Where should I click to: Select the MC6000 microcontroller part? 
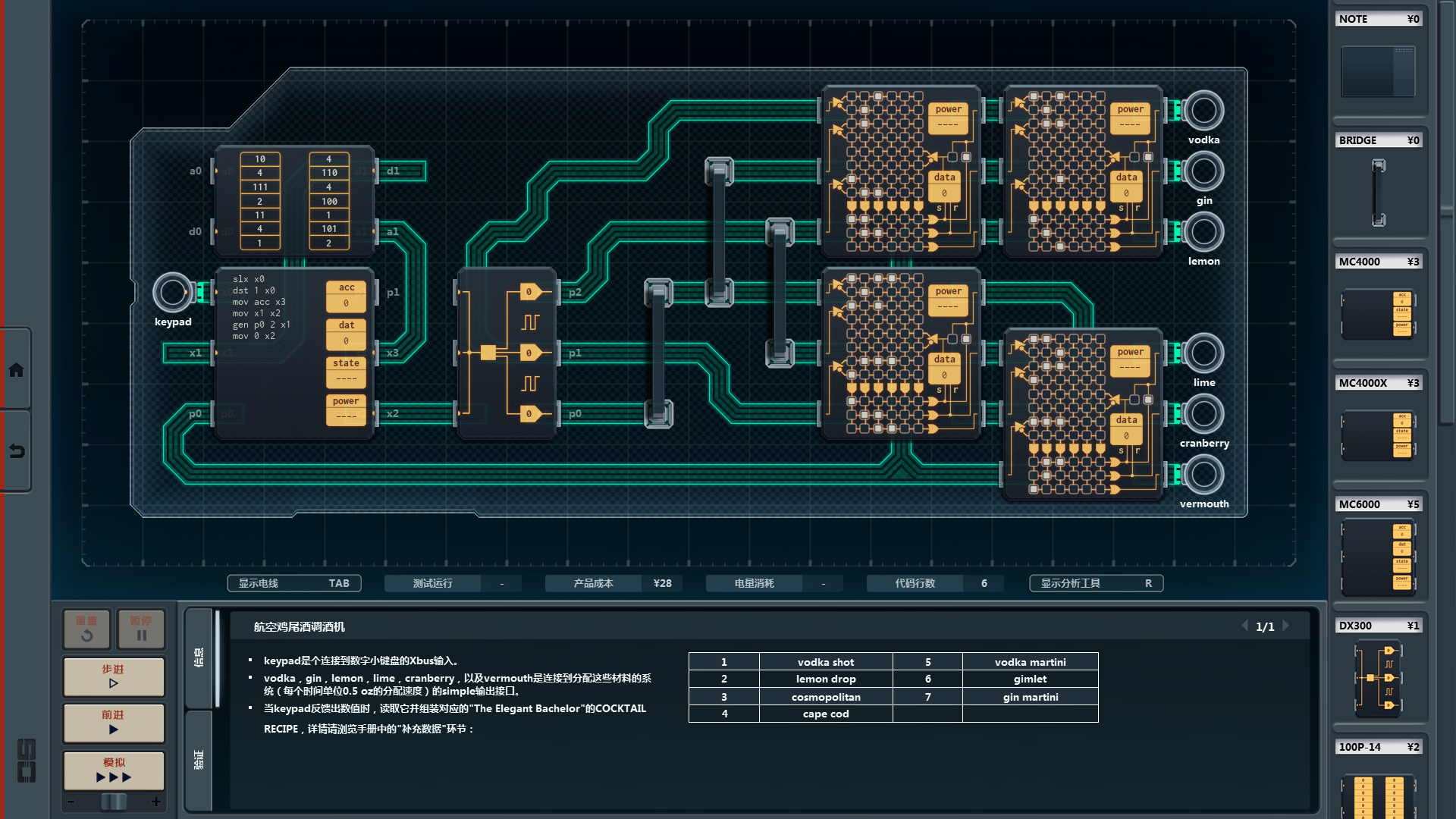click(1378, 557)
